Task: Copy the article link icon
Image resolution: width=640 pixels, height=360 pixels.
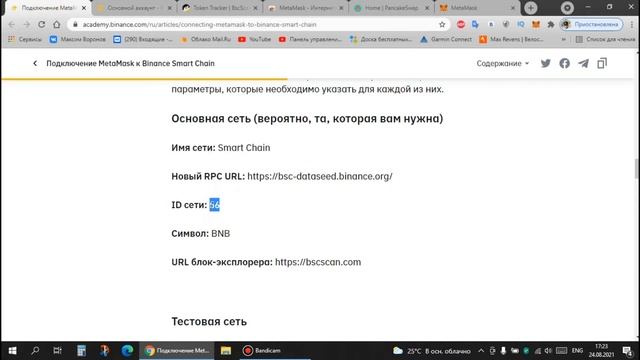Action: tap(602, 63)
